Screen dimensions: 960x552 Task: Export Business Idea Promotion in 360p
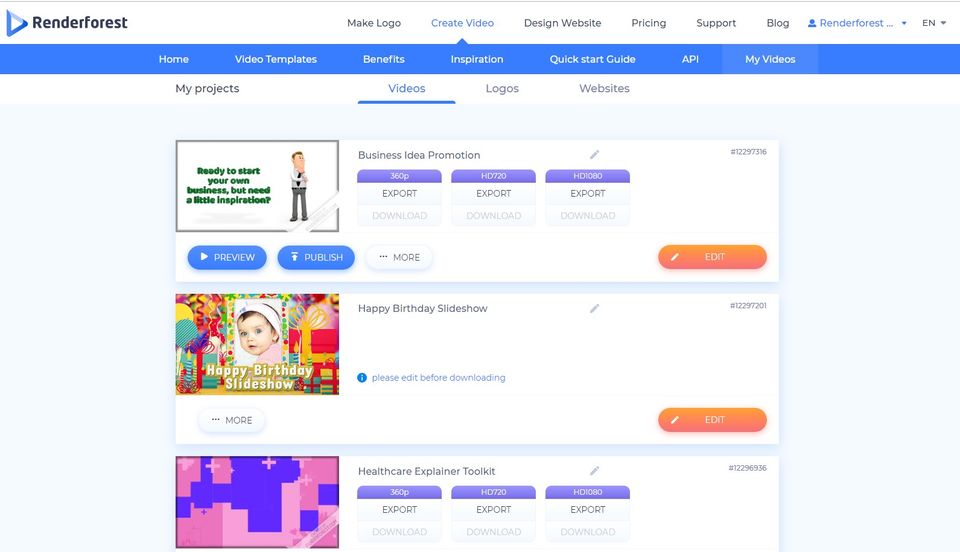click(x=399, y=193)
